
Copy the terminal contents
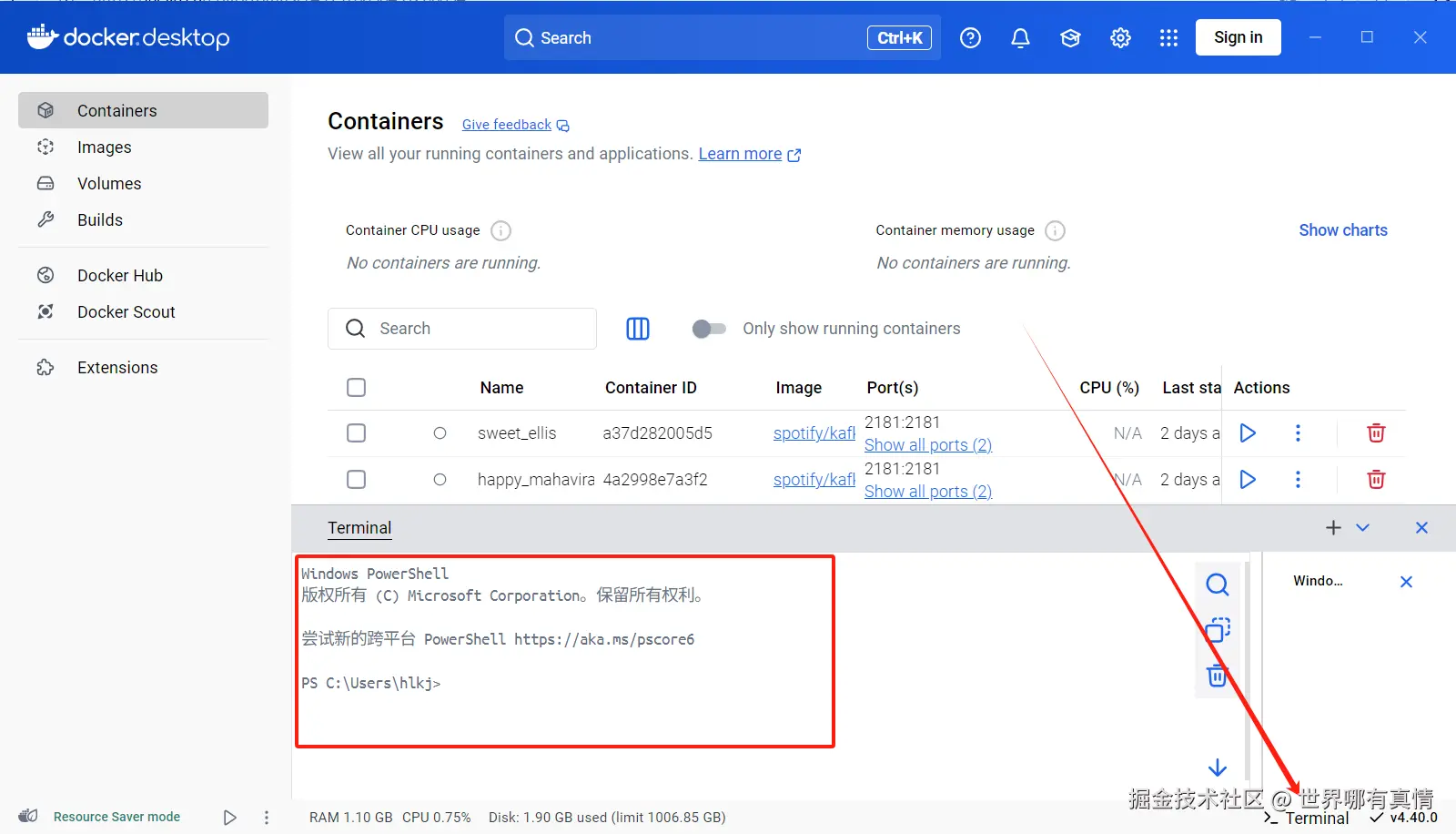point(1218,630)
